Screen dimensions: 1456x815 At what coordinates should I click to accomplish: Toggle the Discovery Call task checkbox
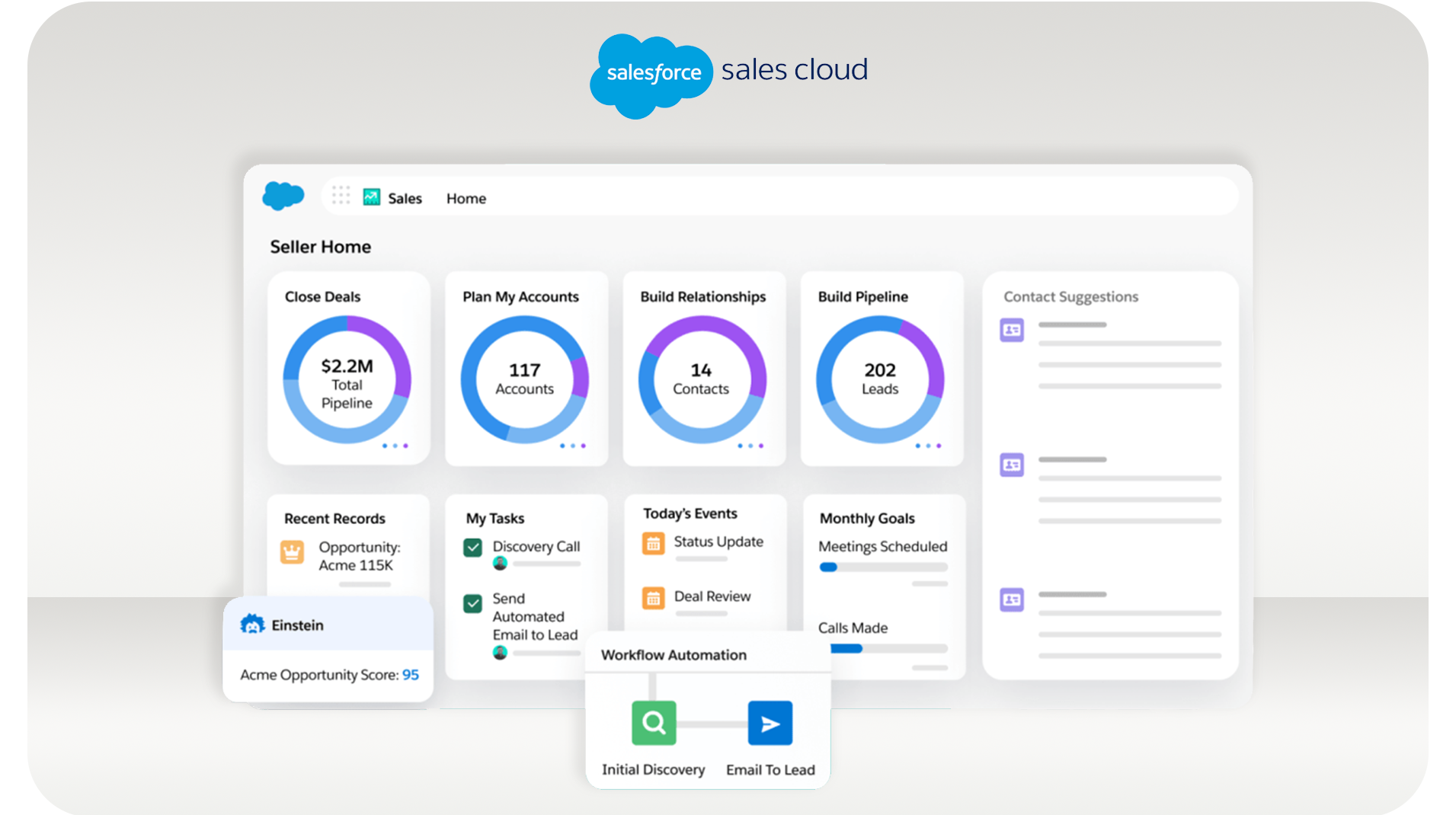(472, 547)
